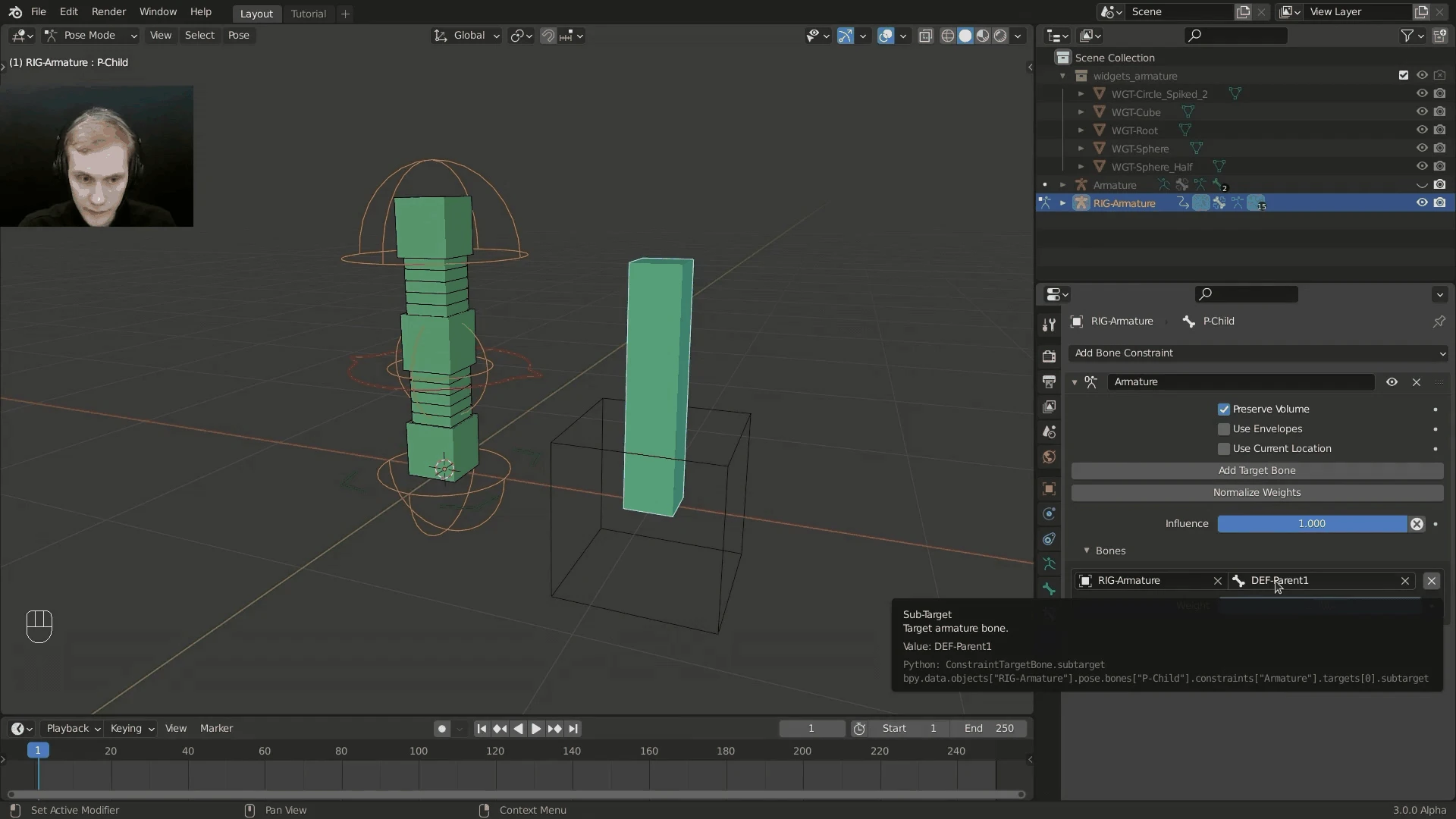Image resolution: width=1456 pixels, height=819 pixels.
Task: Open the Bone properties tab
Action: pos(1049,589)
